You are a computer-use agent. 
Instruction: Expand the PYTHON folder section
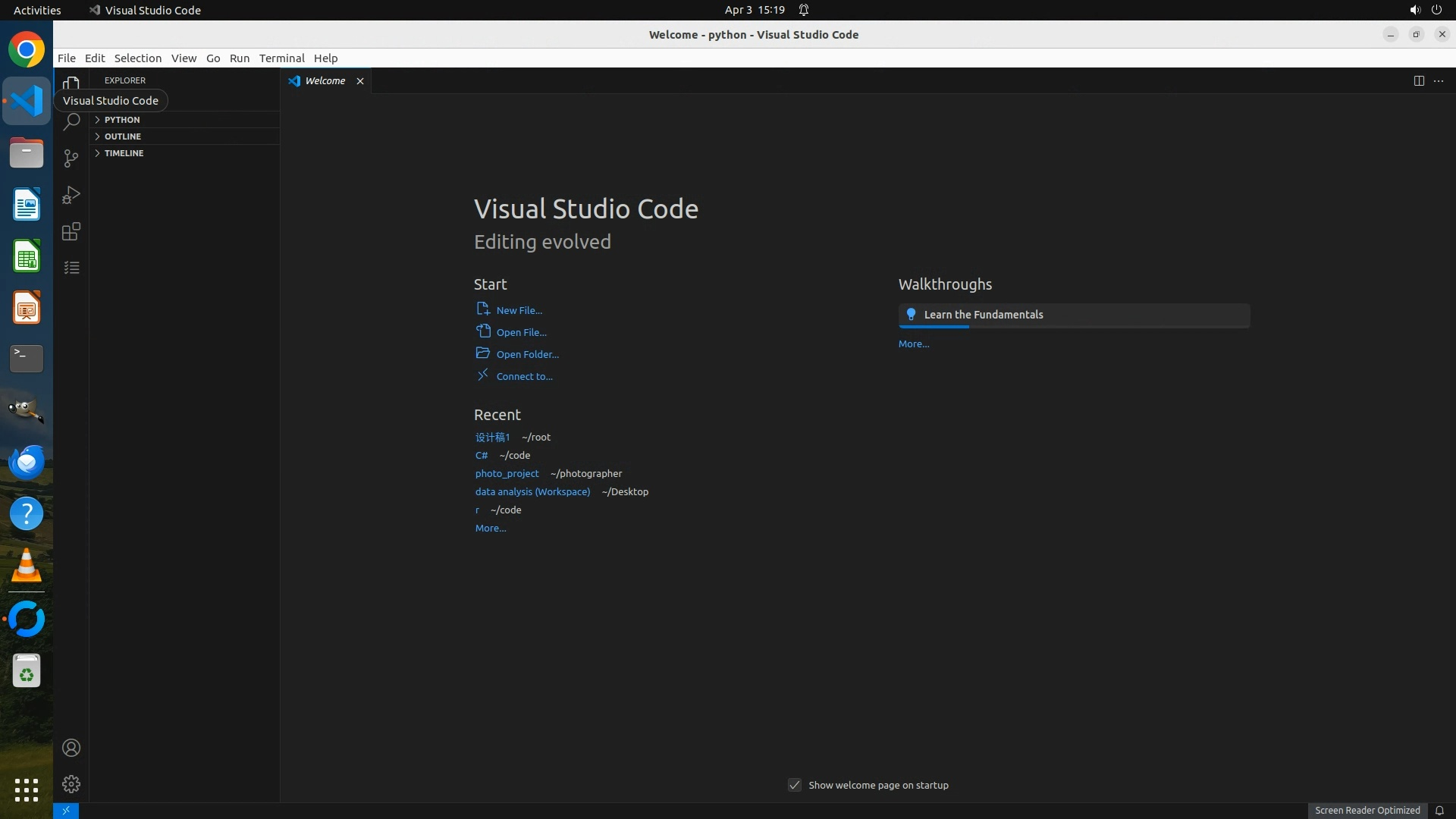[121, 120]
